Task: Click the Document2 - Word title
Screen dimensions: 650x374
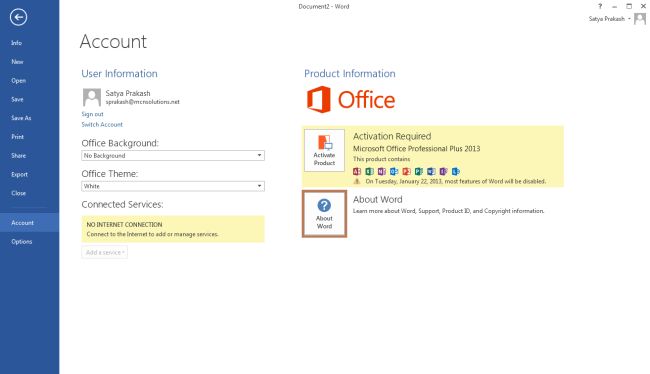Action: 324,6
